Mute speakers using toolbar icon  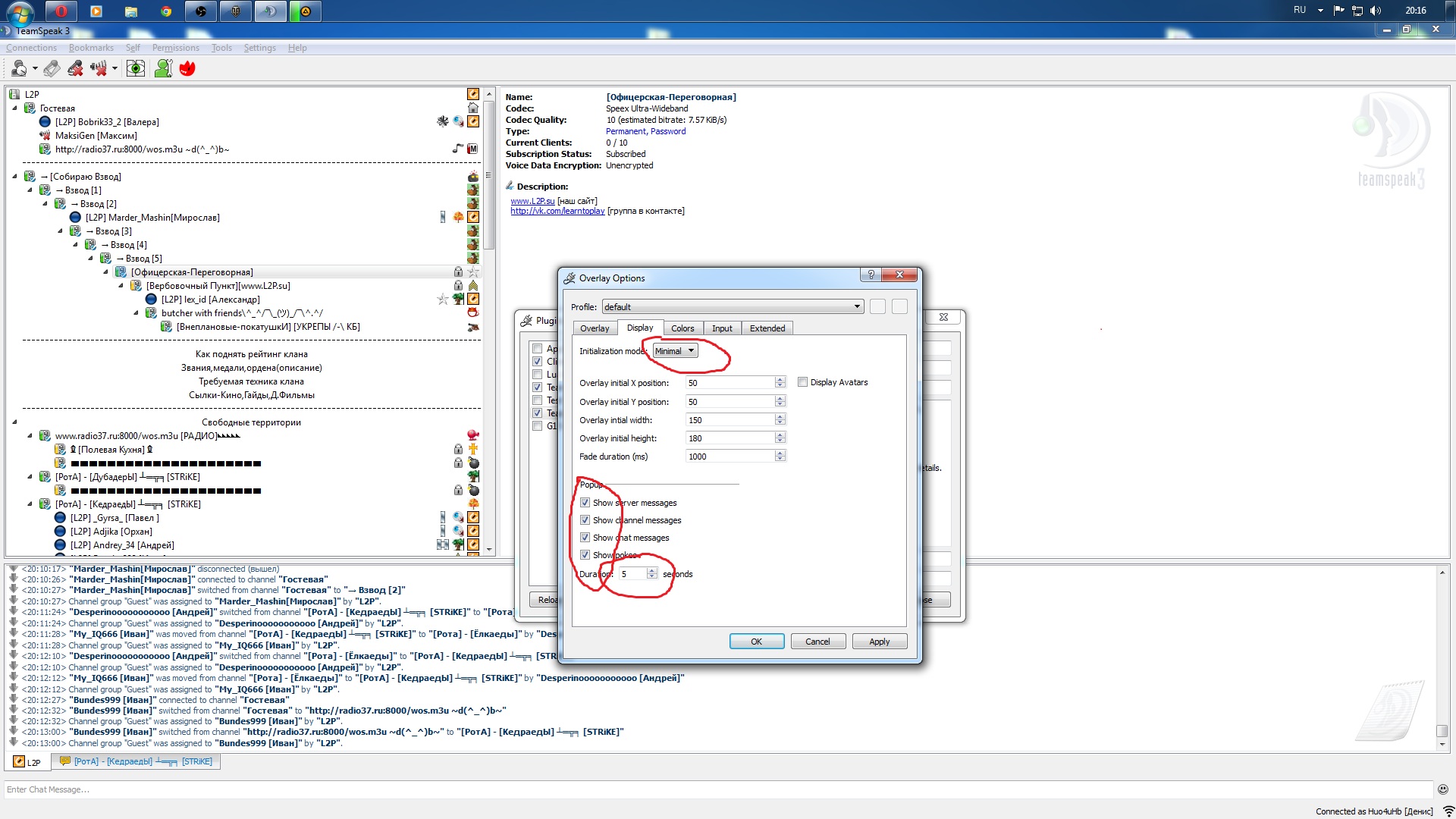coord(99,69)
